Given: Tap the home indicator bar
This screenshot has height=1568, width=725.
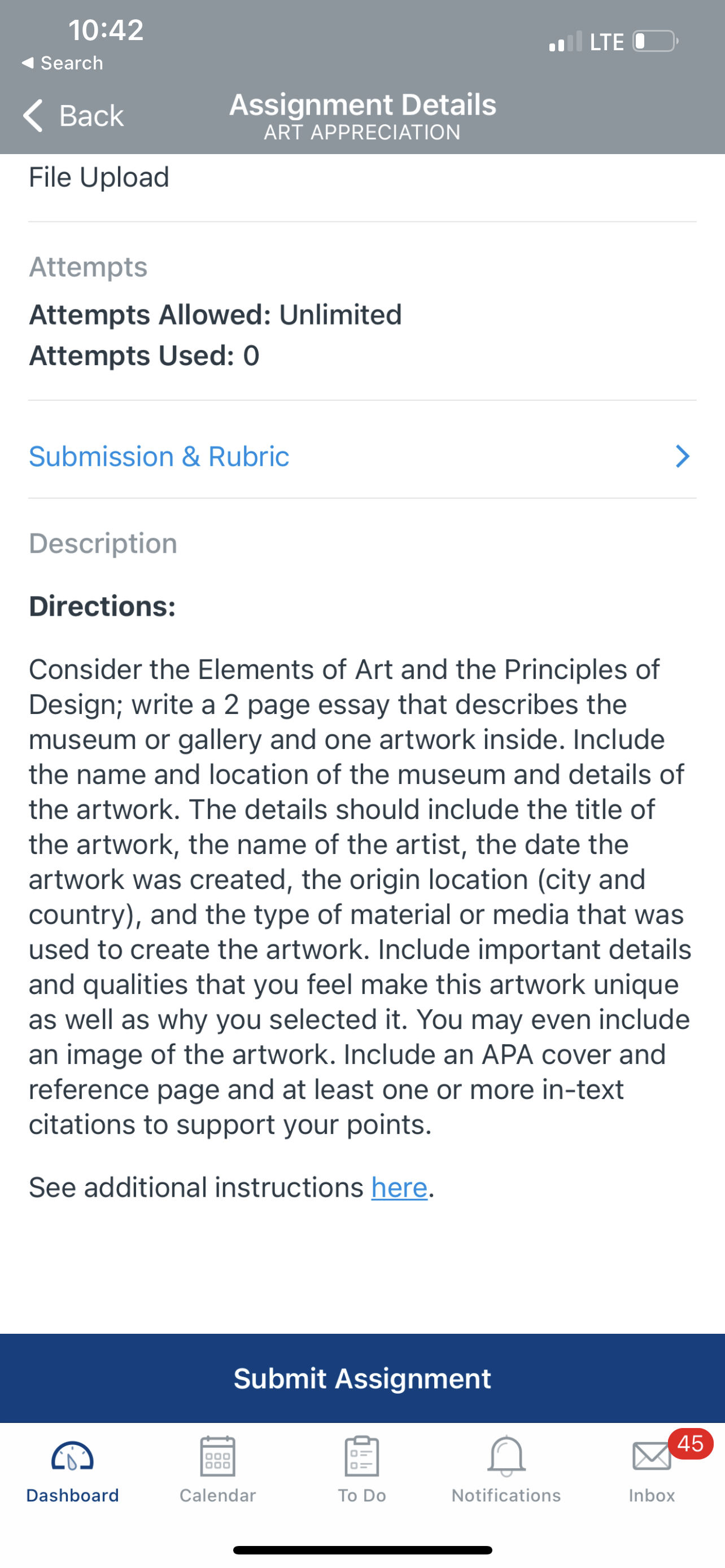Looking at the screenshot, I should tap(363, 1550).
